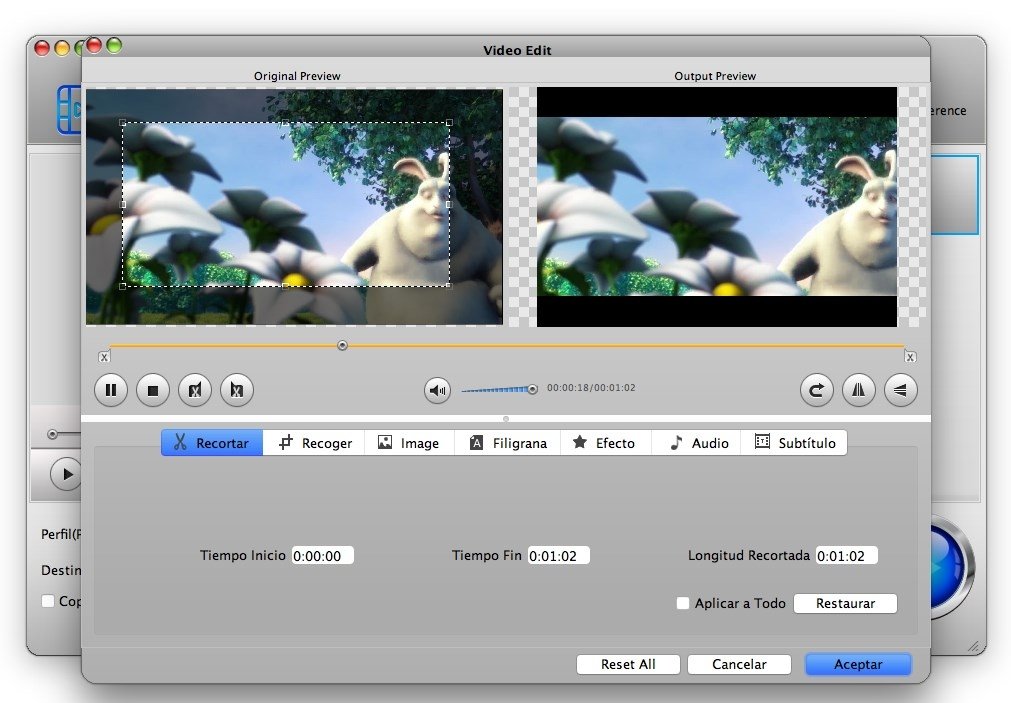
Task: Click the top-left crop corner handle
Action: [123, 122]
